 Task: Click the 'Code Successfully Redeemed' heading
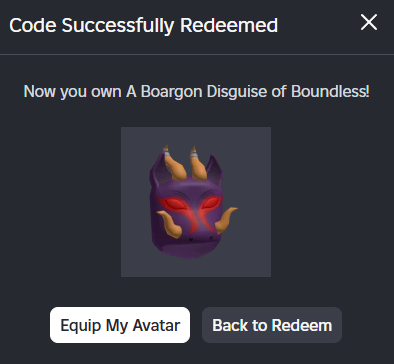click(144, 25)
